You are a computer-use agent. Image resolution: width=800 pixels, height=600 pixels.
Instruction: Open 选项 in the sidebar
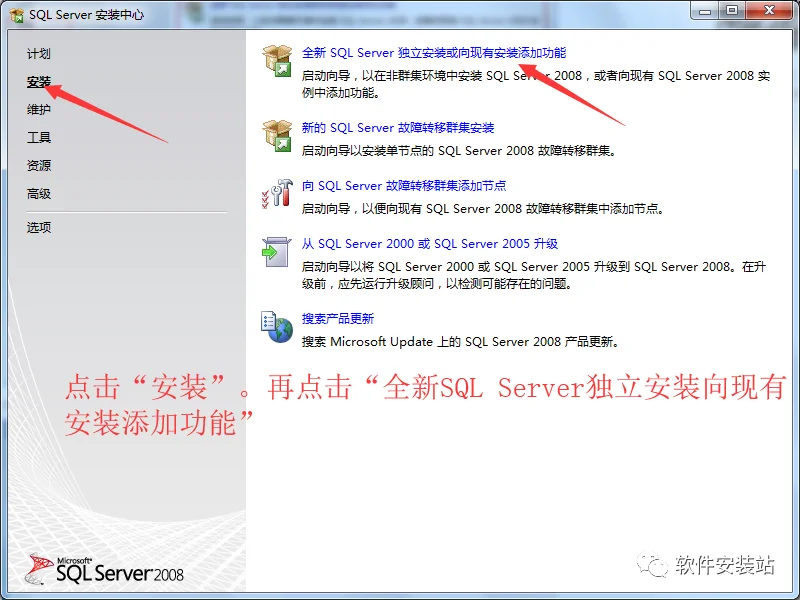[39, 227]
